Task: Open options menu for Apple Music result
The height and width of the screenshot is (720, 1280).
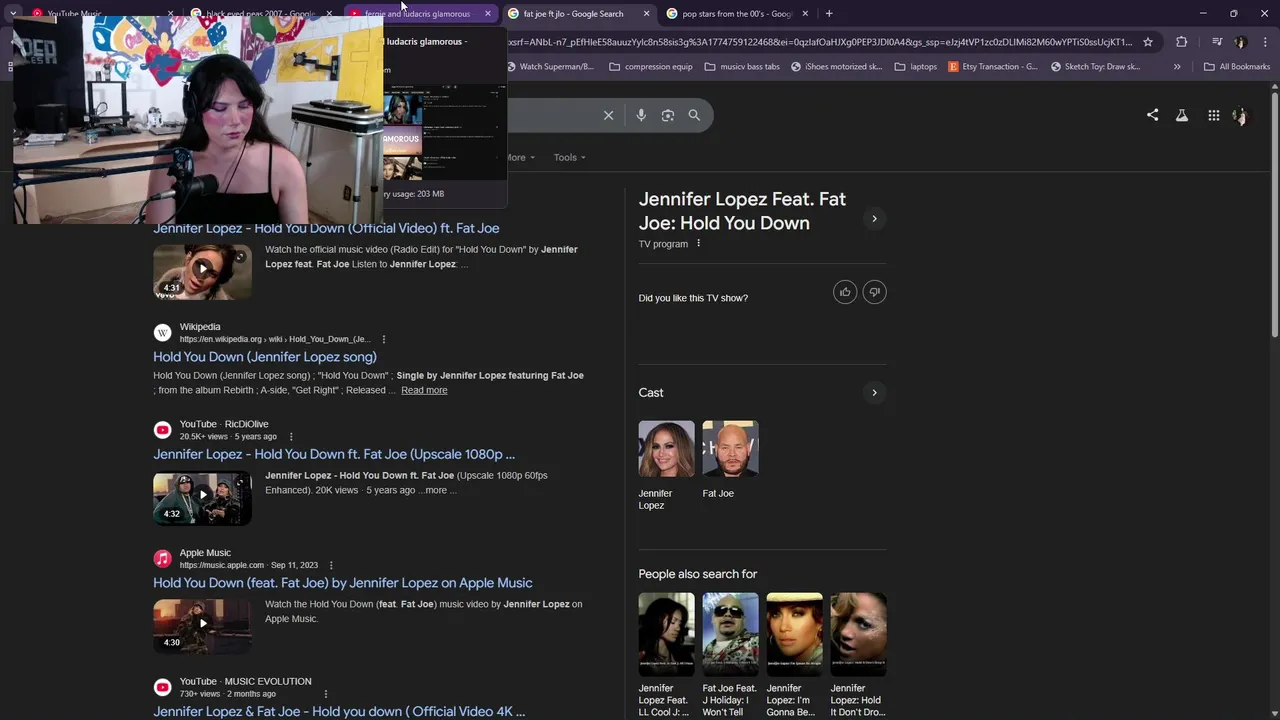Action: [x=331, y=566]
